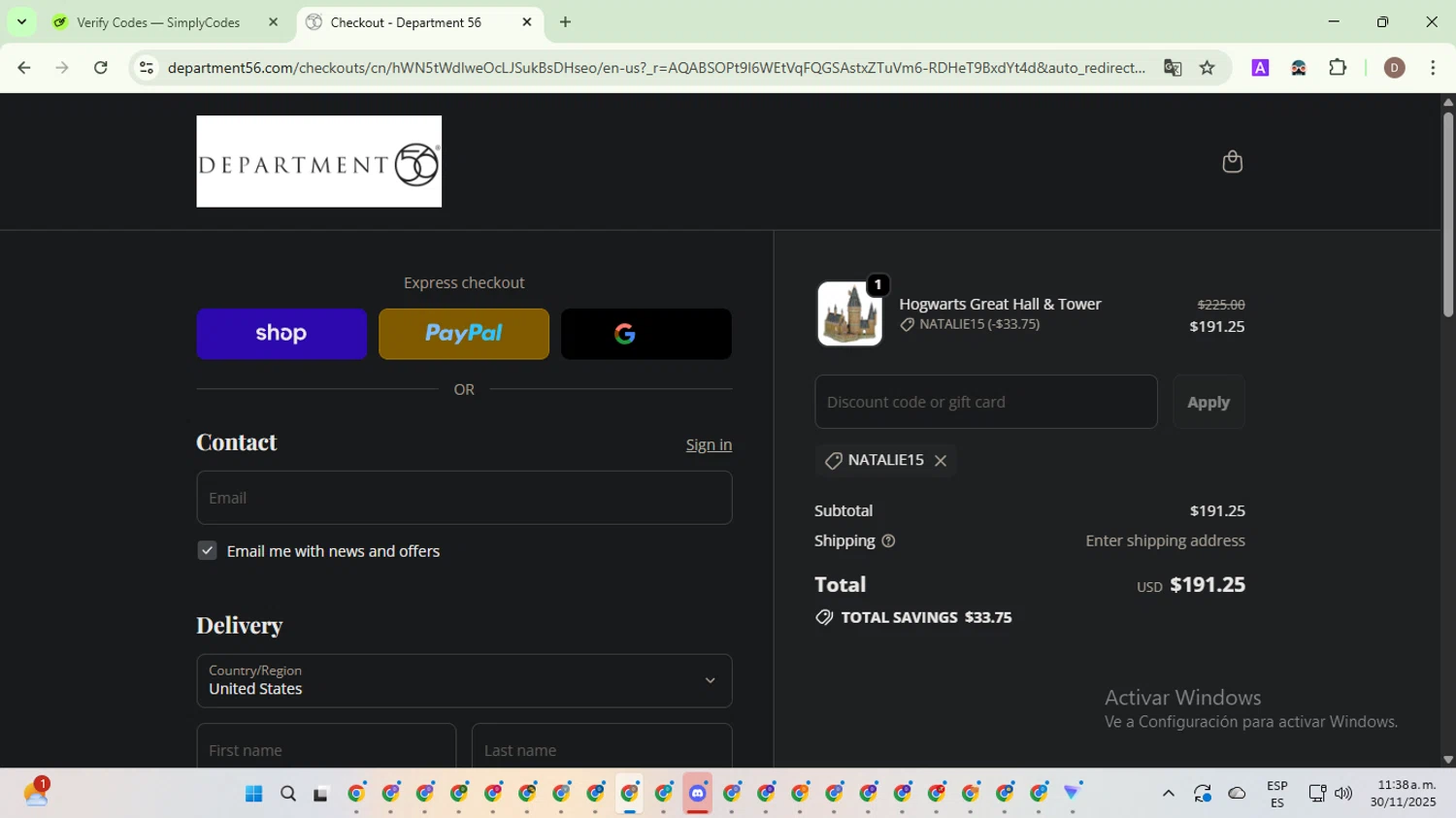Switch to Verify Codes — SimplyCodes tab

point(158,22)
